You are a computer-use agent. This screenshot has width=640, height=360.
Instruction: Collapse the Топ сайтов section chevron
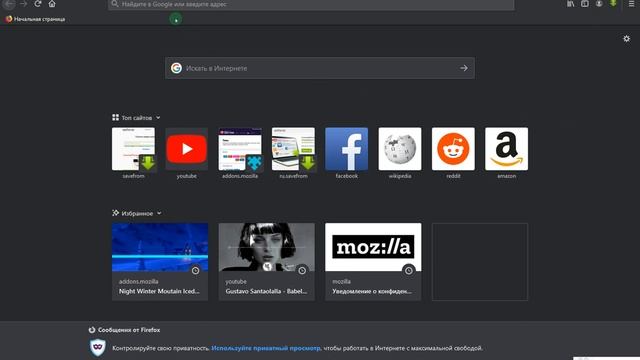158,118
